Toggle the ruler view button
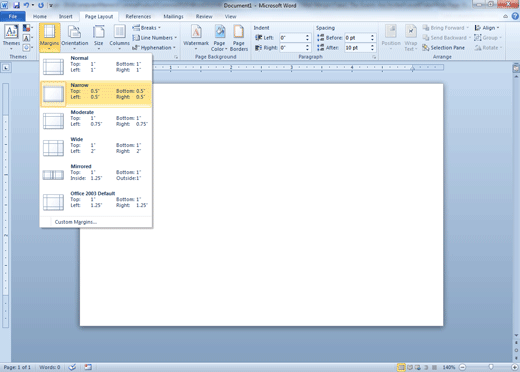520x372 pixels. tap(516, 69)
